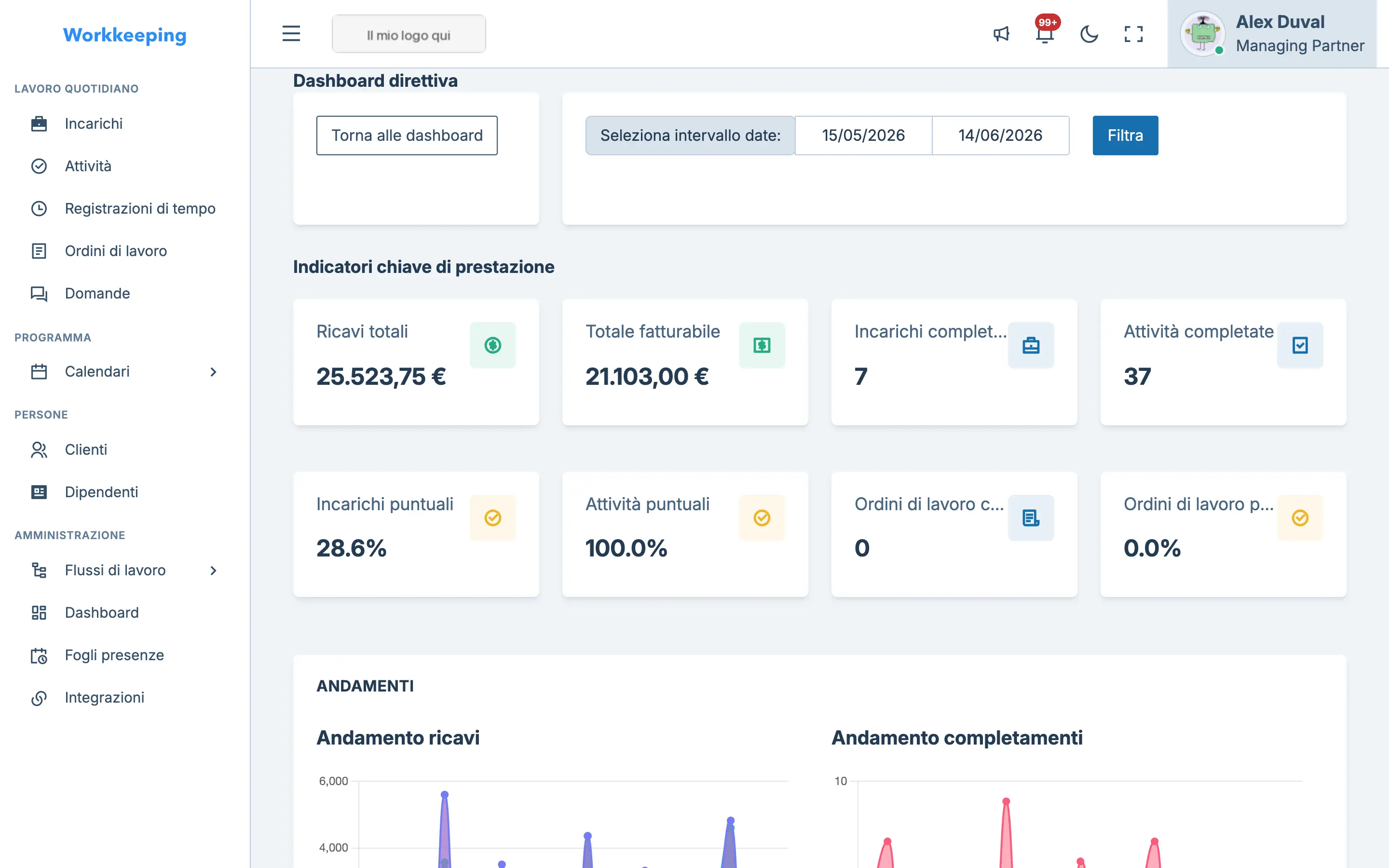Click 'Il mio logo qui' placeholder

click(x=409, y=34)
